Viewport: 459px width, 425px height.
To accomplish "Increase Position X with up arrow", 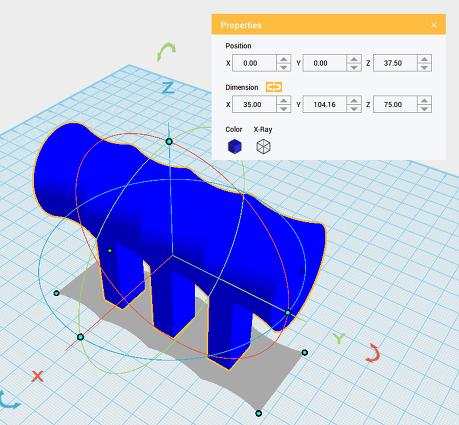I will click(x=284, y=59).
